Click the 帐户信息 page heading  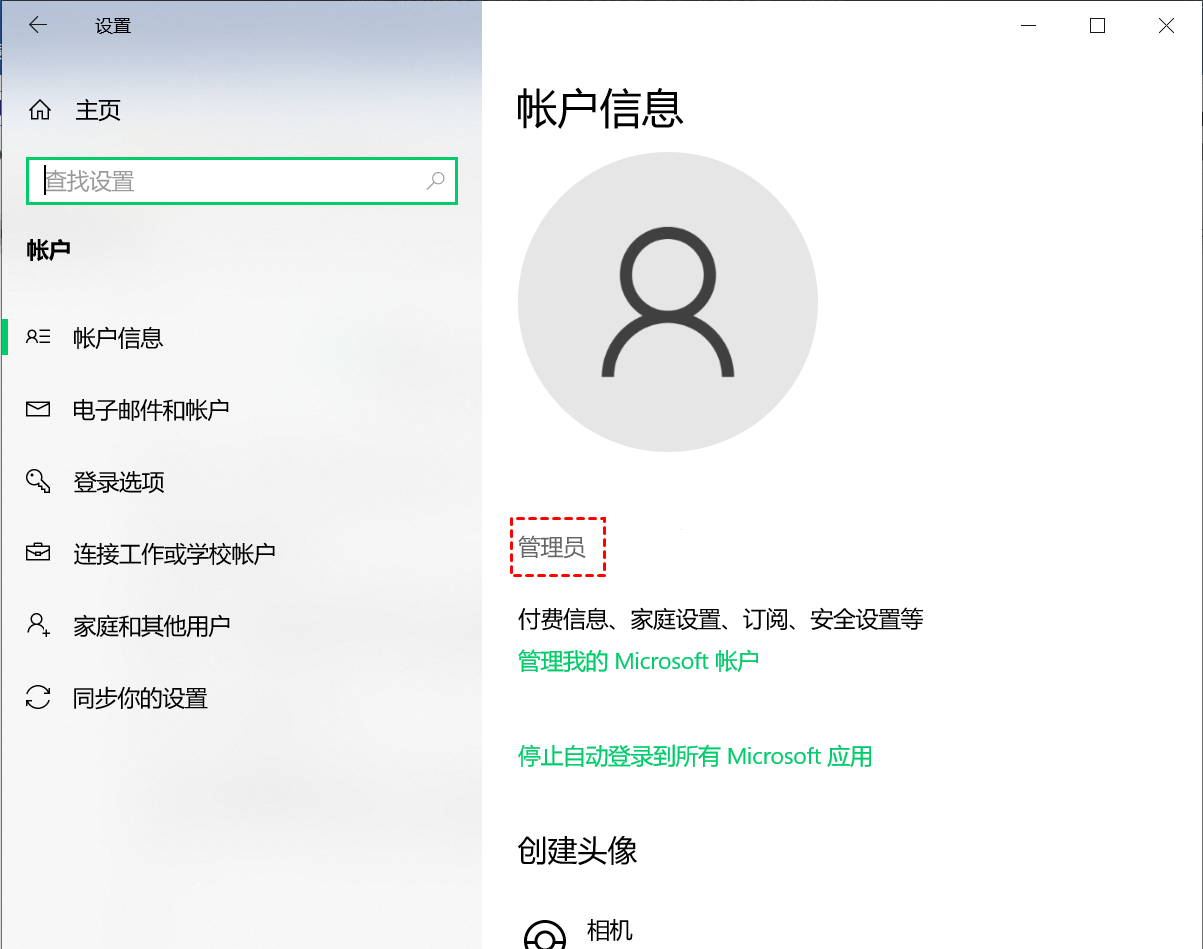click(x=600, y=108)
